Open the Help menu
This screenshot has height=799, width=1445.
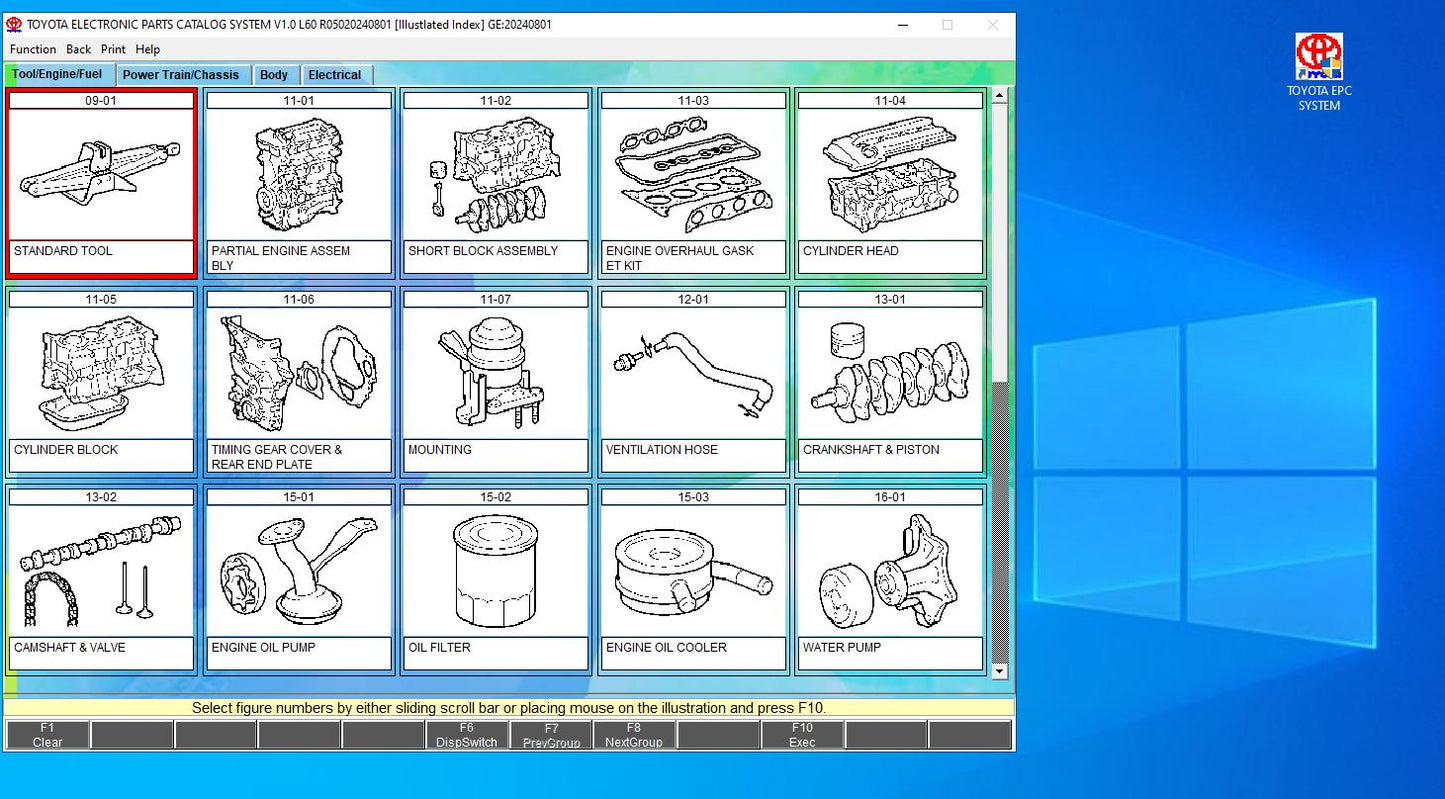148,49
